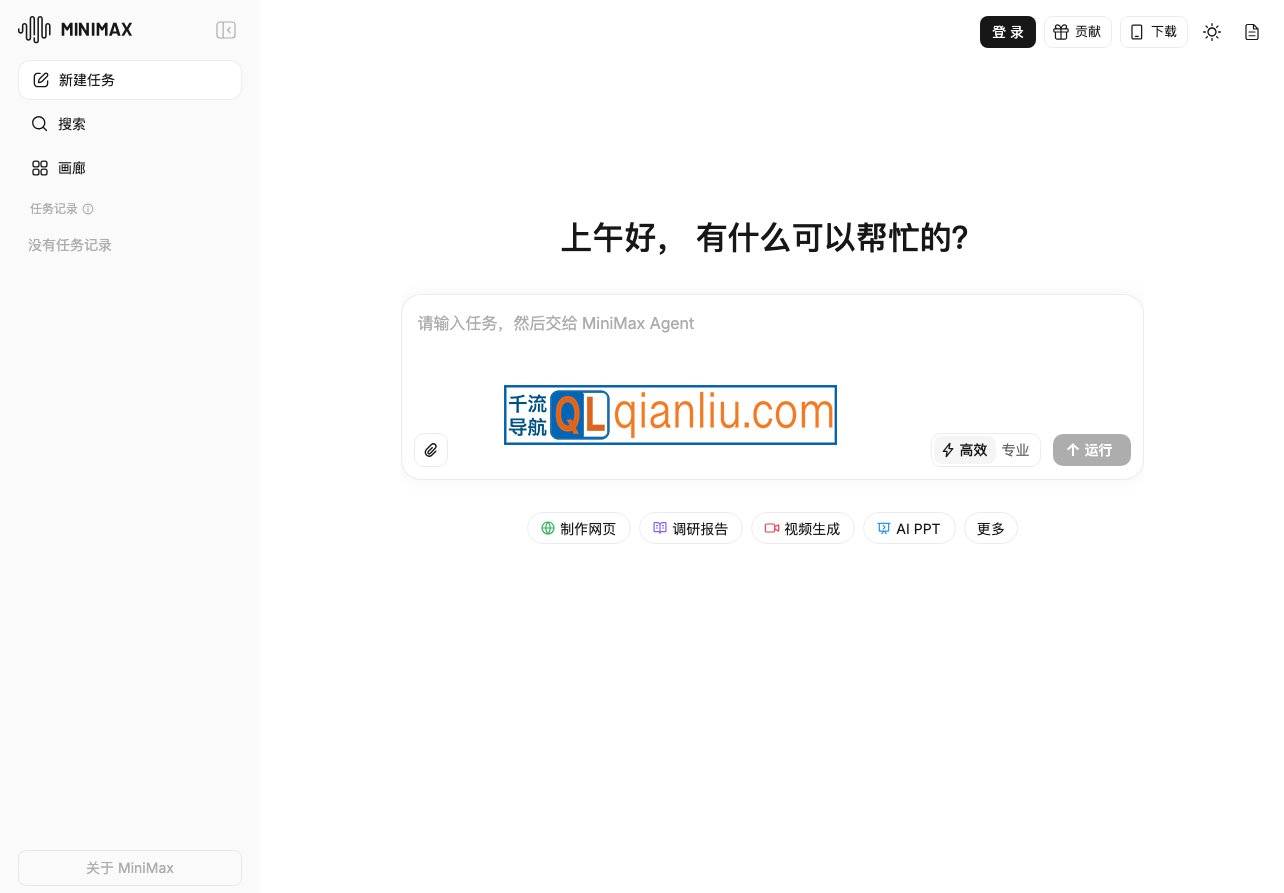The height and width of the screenshot is (893, 1284).
Task: Collapse the left sidebar
Action: coord(226,30)
